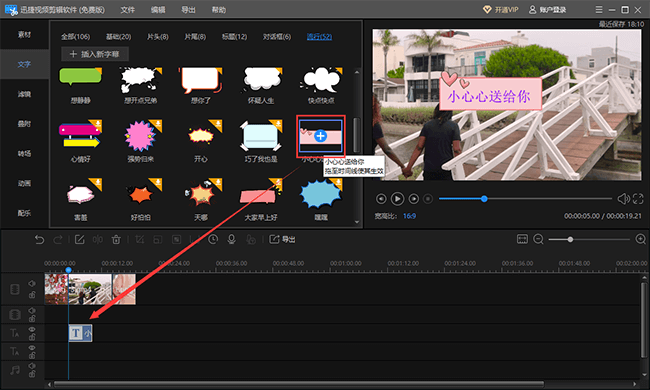This screenshot has height=390, width=650.
Task: Click the timeline zoom slider handle
Action: click(x=570, y=239)
